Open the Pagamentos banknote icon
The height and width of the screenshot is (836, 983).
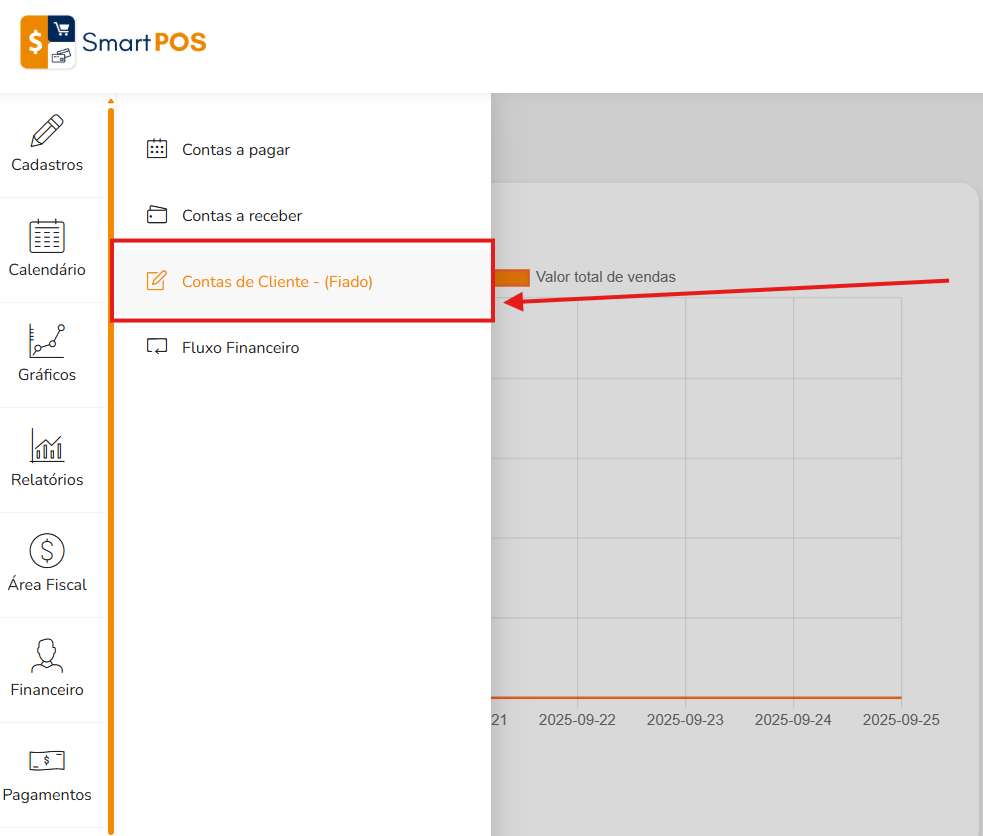[x=47, y=761]
